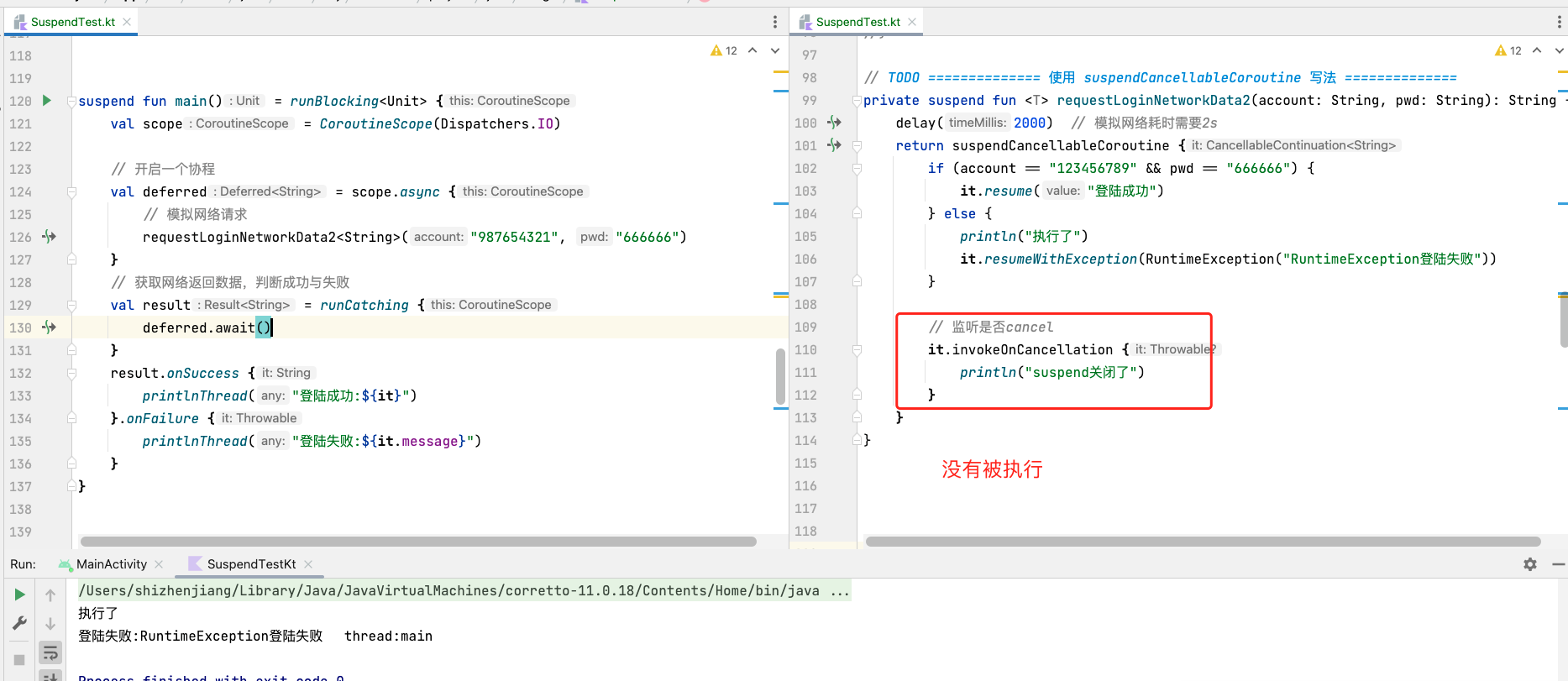1568x681 pixels.
Task: Click line number 128 in left gutter
Action: pos(21,282)
